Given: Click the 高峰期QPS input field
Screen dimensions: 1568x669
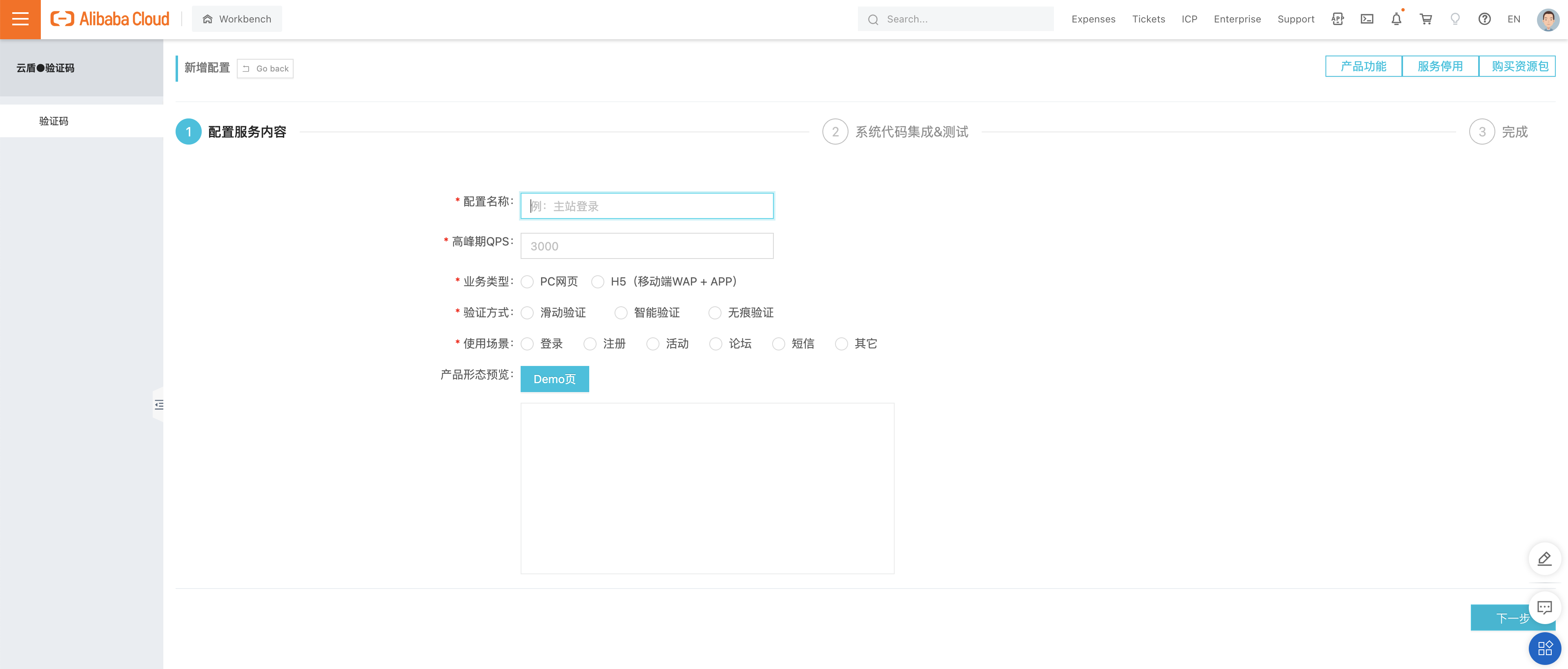Looking at the screenshot, I should (647, 245).
